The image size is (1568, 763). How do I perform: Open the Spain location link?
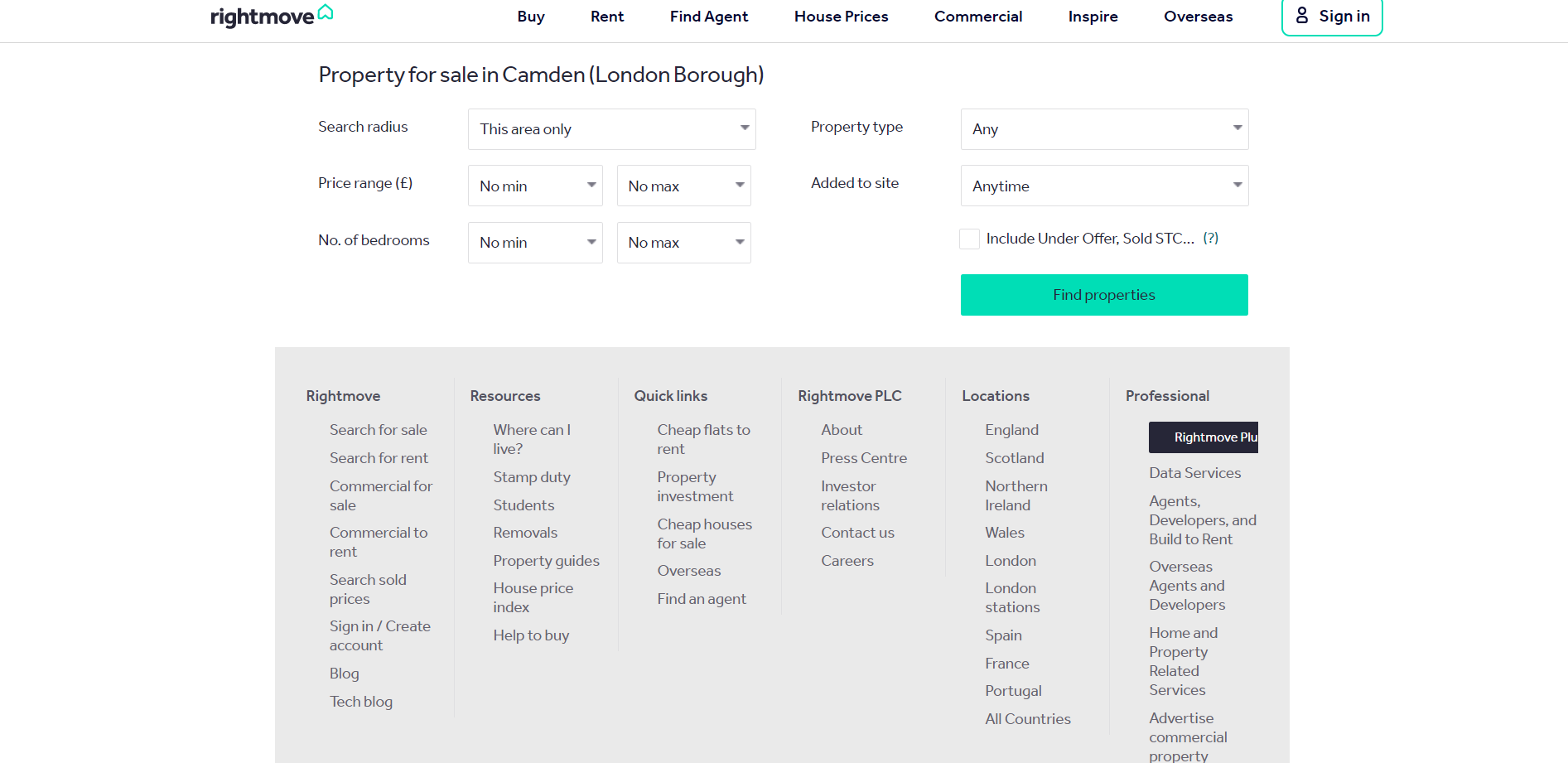(1003, 635)
